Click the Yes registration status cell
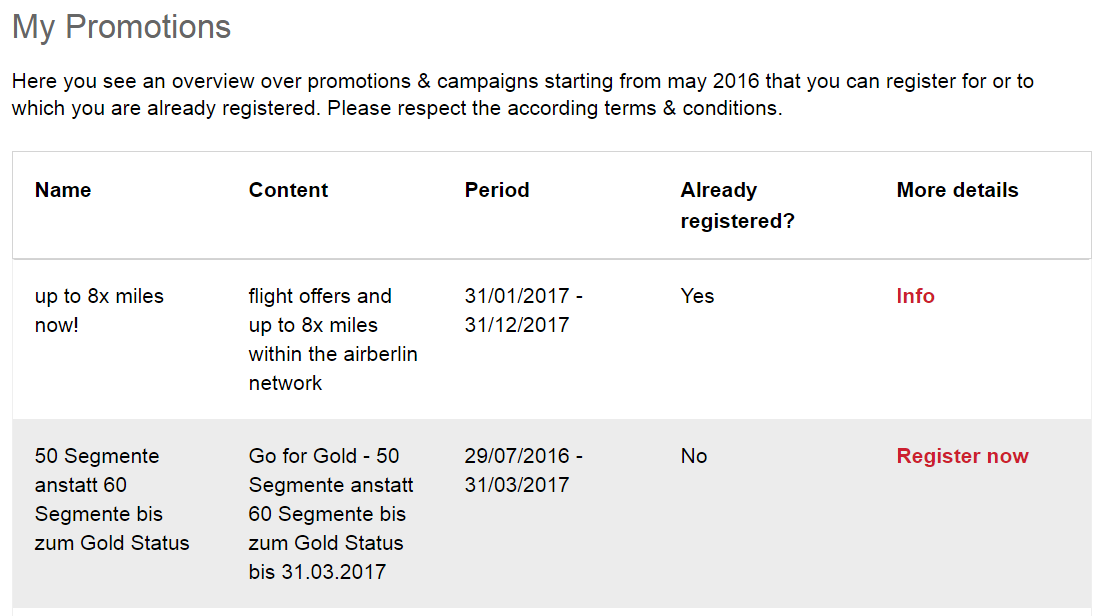The height and width of the screenshot is (616, 1099). [697, 296]
